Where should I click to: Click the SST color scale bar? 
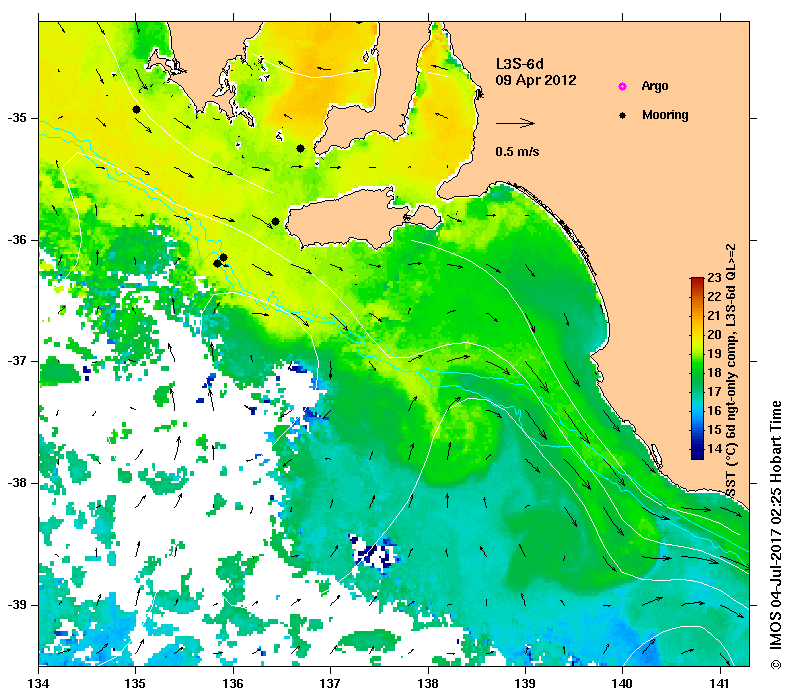[x=697, y=369]
